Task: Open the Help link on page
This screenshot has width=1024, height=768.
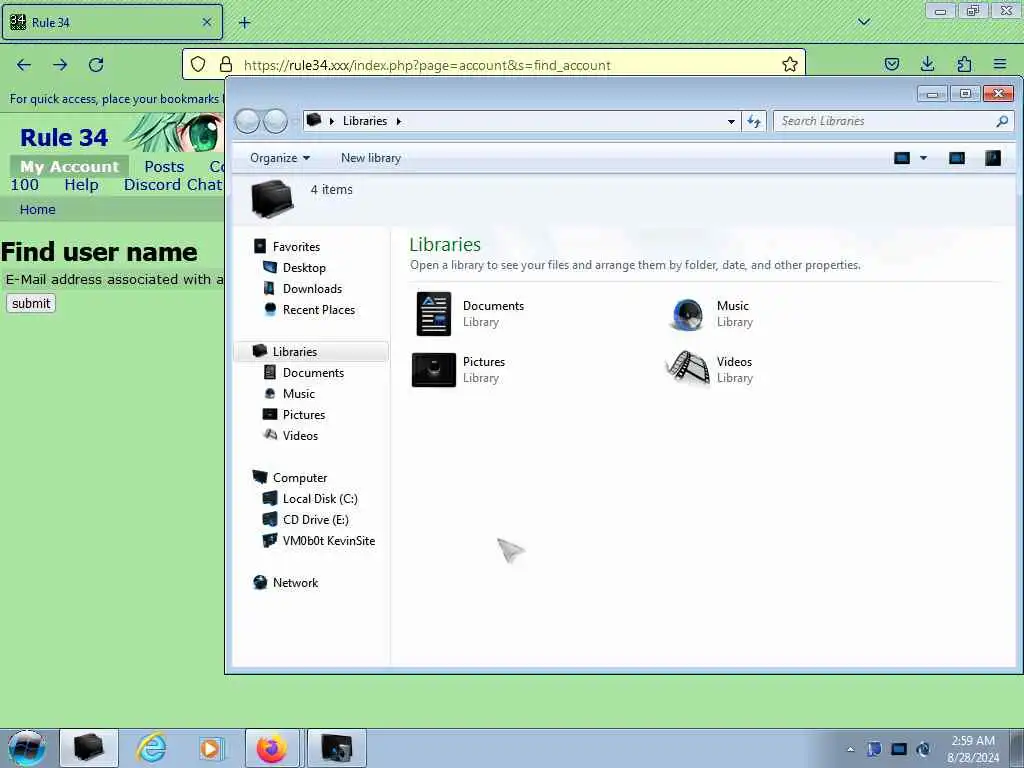Action: coord(81,185)
